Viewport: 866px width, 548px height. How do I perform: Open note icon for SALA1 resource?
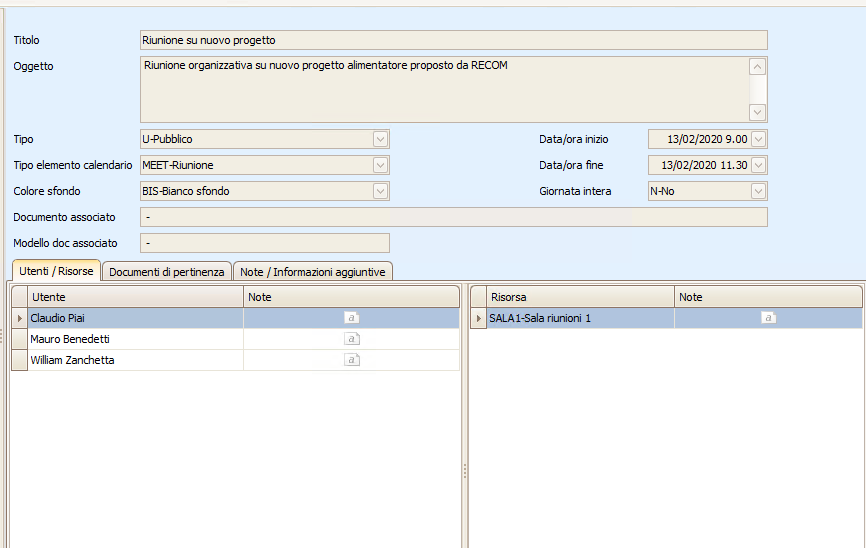pos(768,318)
